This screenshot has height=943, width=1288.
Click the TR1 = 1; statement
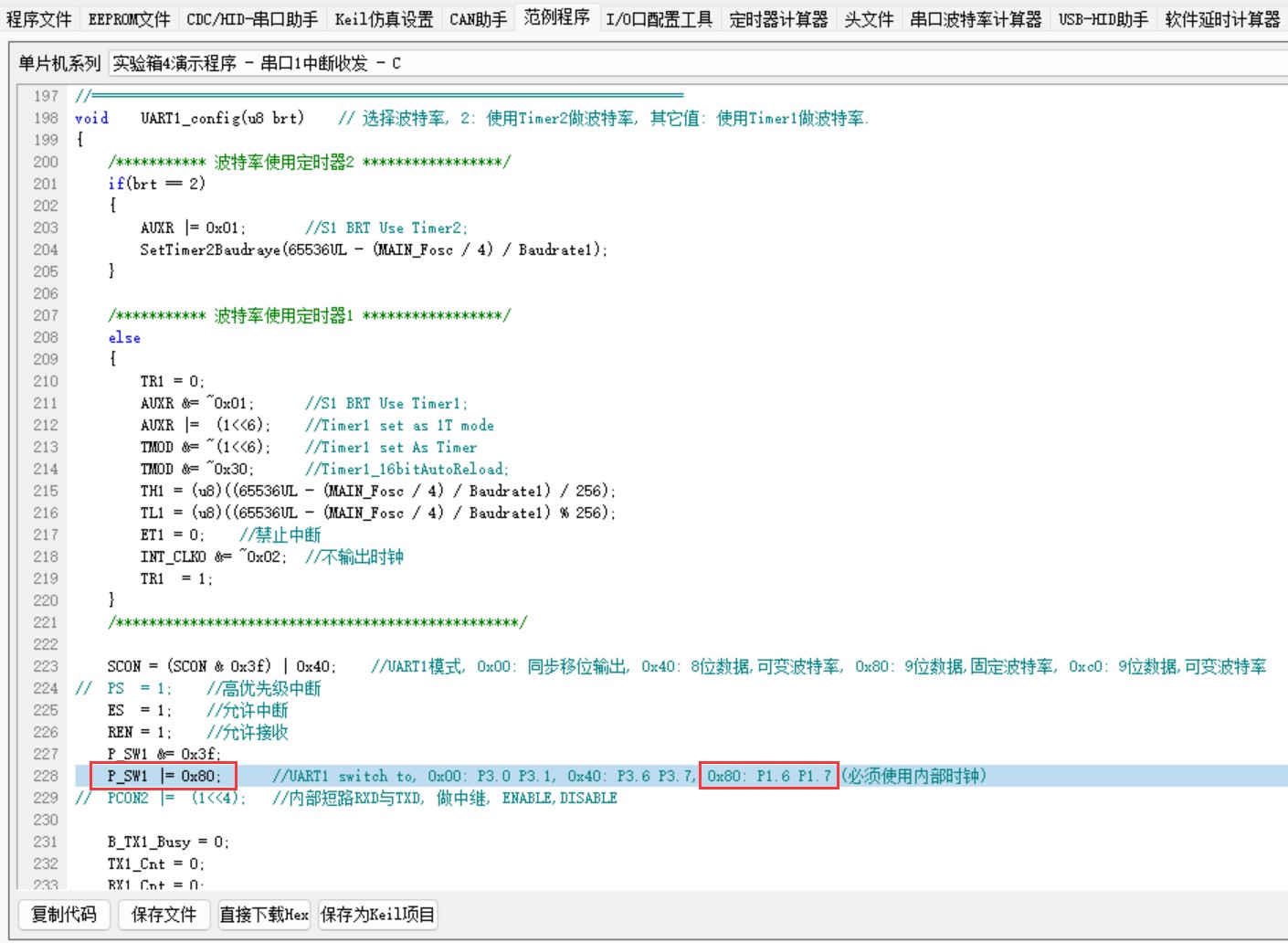click(x=176, y=578)
